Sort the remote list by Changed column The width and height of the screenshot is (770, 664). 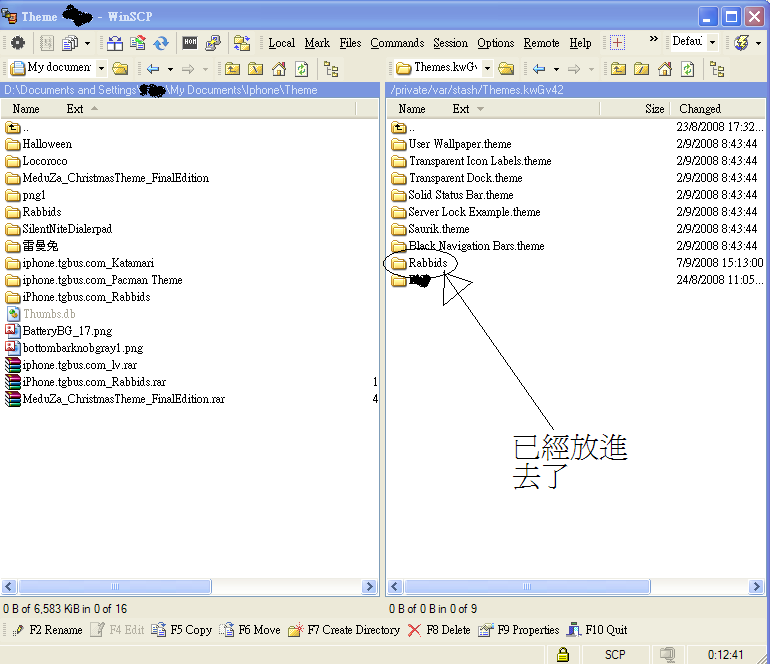(x=700, y=109)
